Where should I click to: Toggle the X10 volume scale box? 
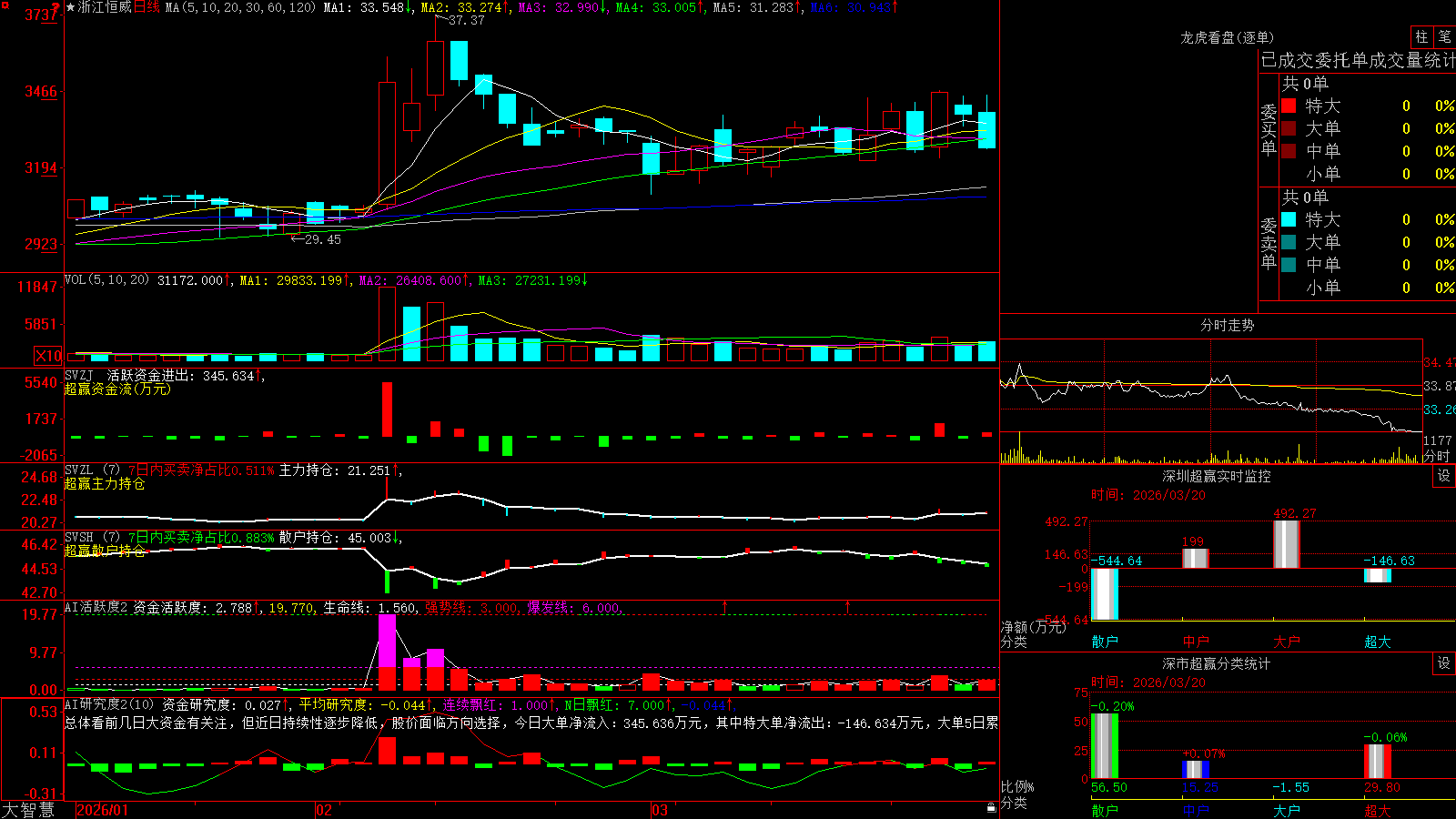(48, 356)
